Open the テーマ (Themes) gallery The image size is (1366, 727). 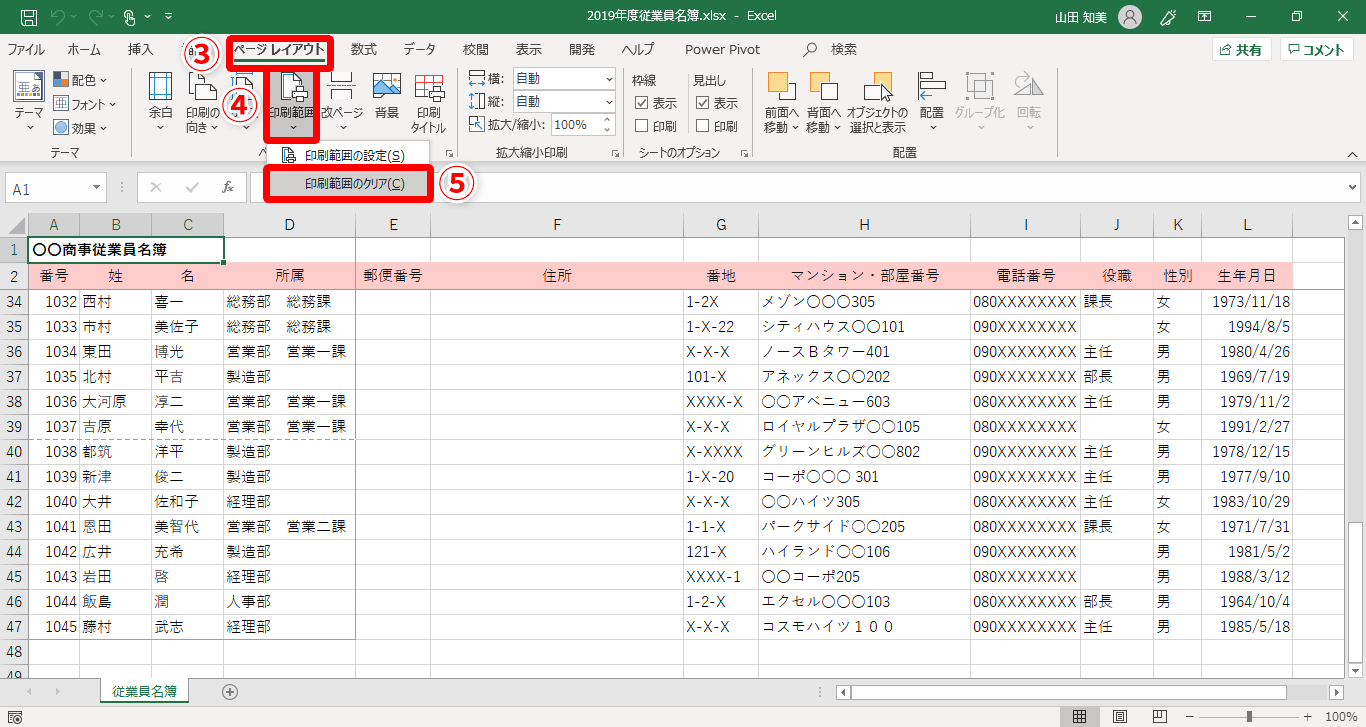point(28,102)
